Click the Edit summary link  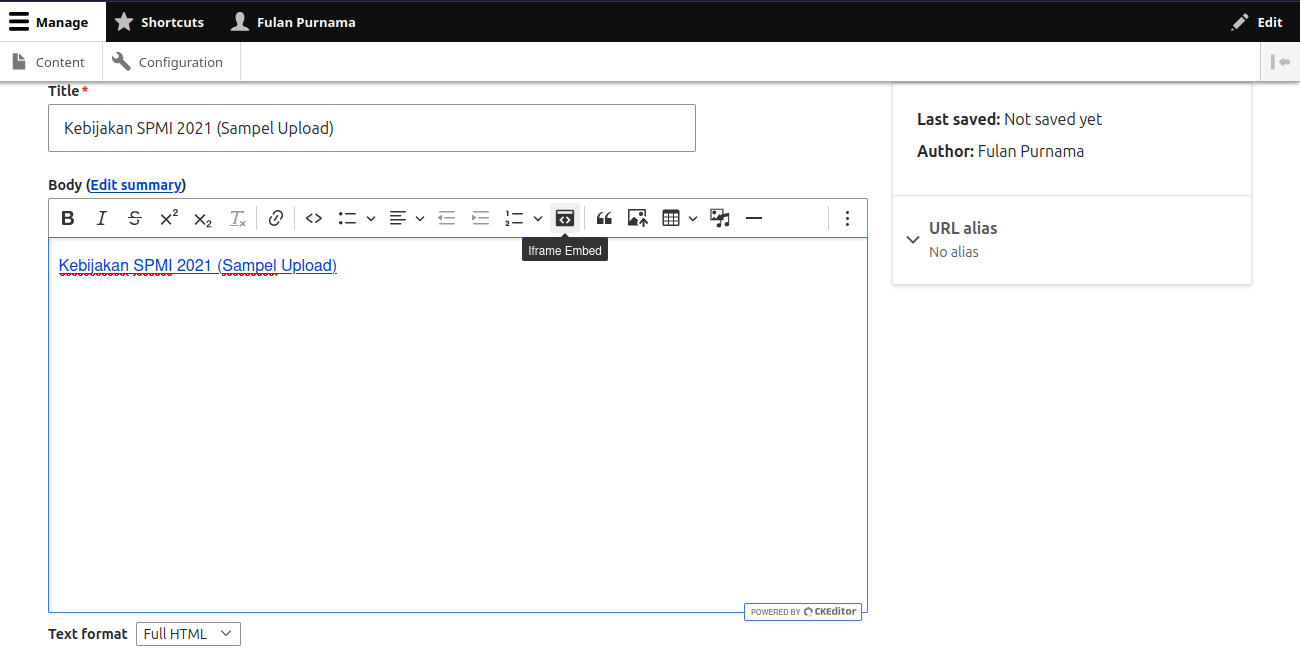coord(136,185)
